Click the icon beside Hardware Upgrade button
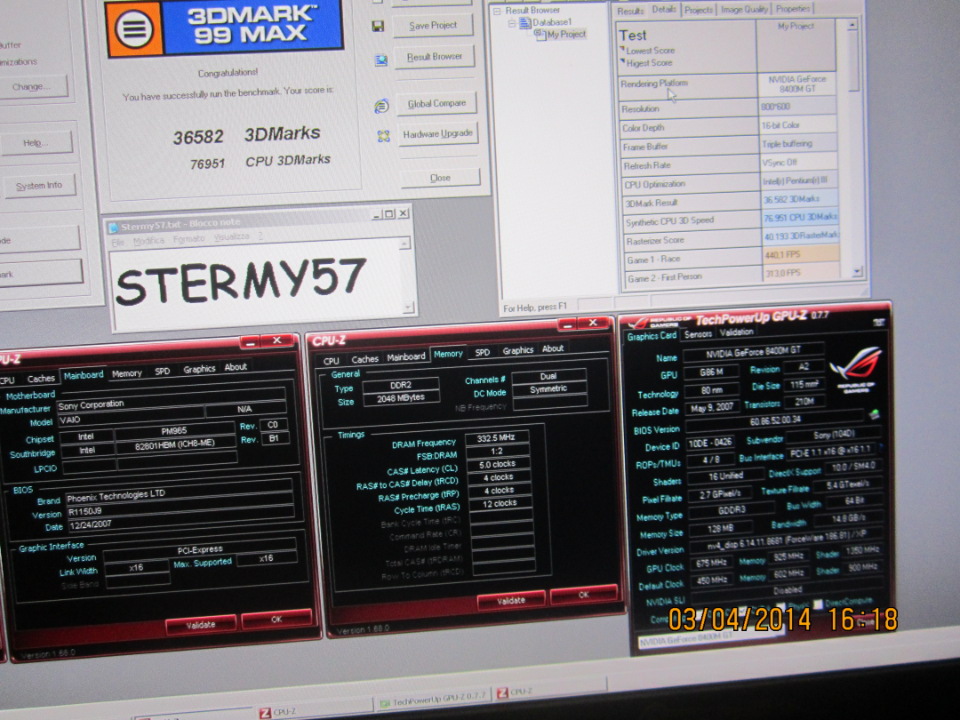960x720 pixels. (383, 136)
